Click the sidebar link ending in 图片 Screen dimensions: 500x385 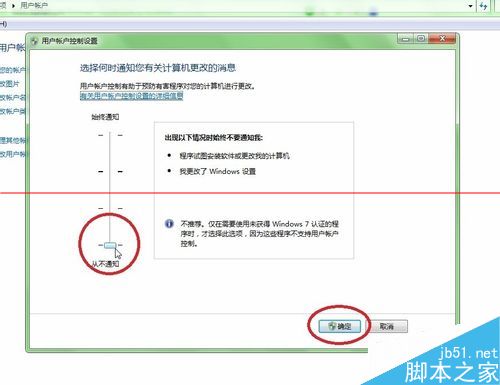[x=10, y=84]
